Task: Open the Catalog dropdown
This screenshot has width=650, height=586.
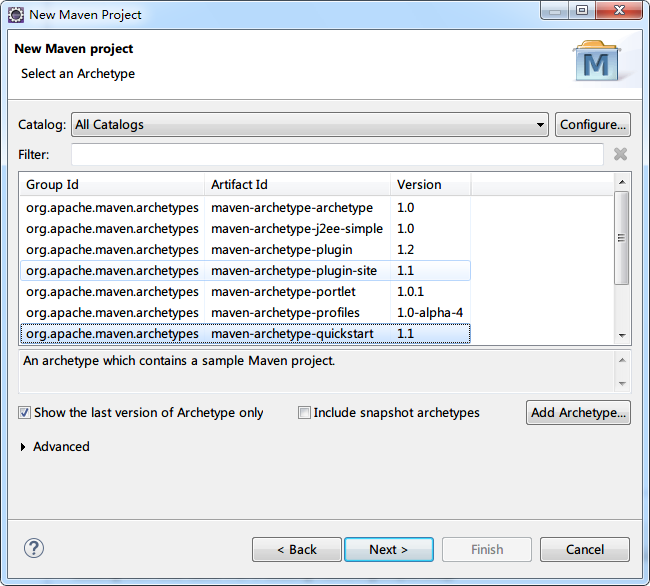Action: [310, 124]
